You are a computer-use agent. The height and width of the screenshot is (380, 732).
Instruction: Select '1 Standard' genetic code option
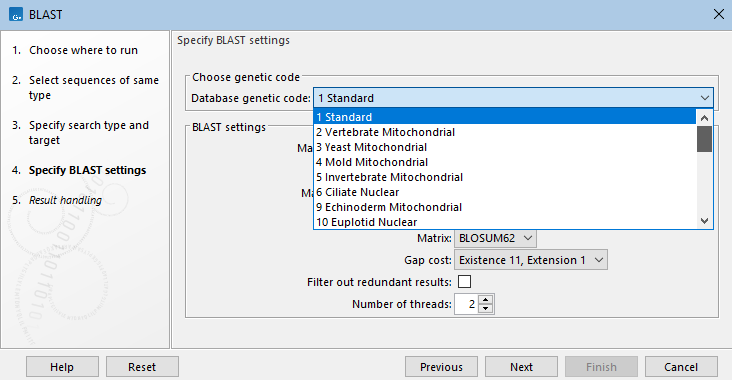click(x=505, y=117)
